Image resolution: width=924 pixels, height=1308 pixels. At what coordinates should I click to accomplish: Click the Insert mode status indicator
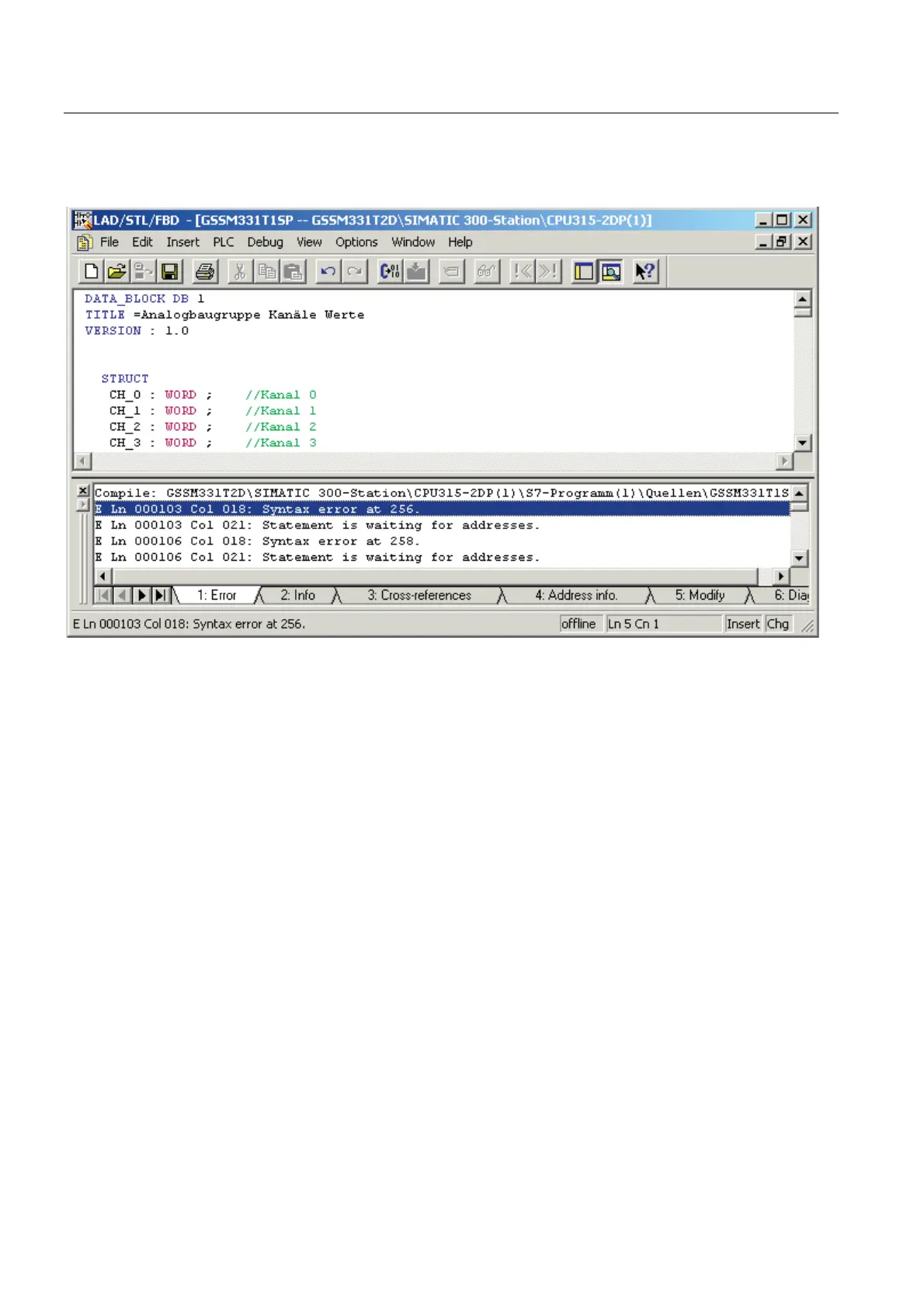(x=743, y=624)
